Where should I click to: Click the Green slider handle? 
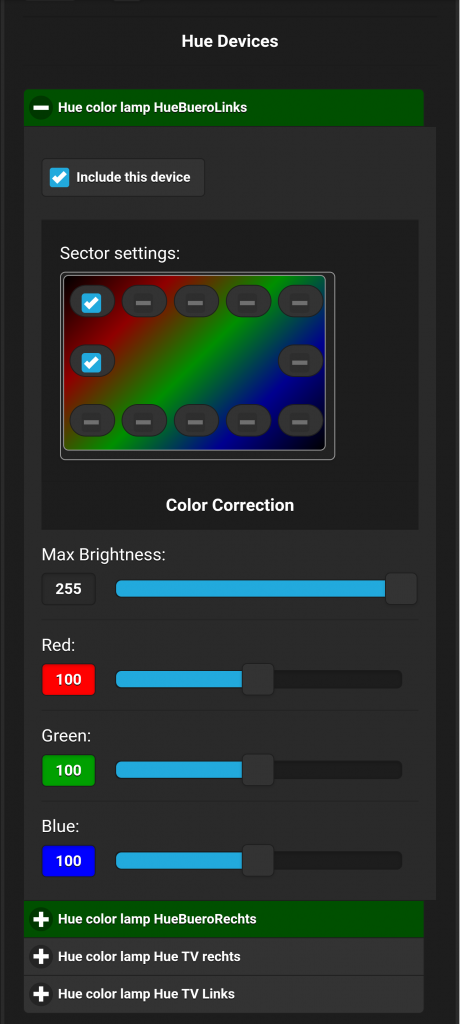tap(258, 770)
